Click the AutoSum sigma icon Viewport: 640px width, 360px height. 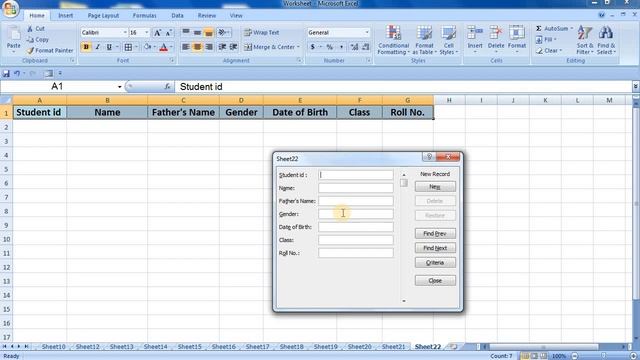[x=539, y=29]
